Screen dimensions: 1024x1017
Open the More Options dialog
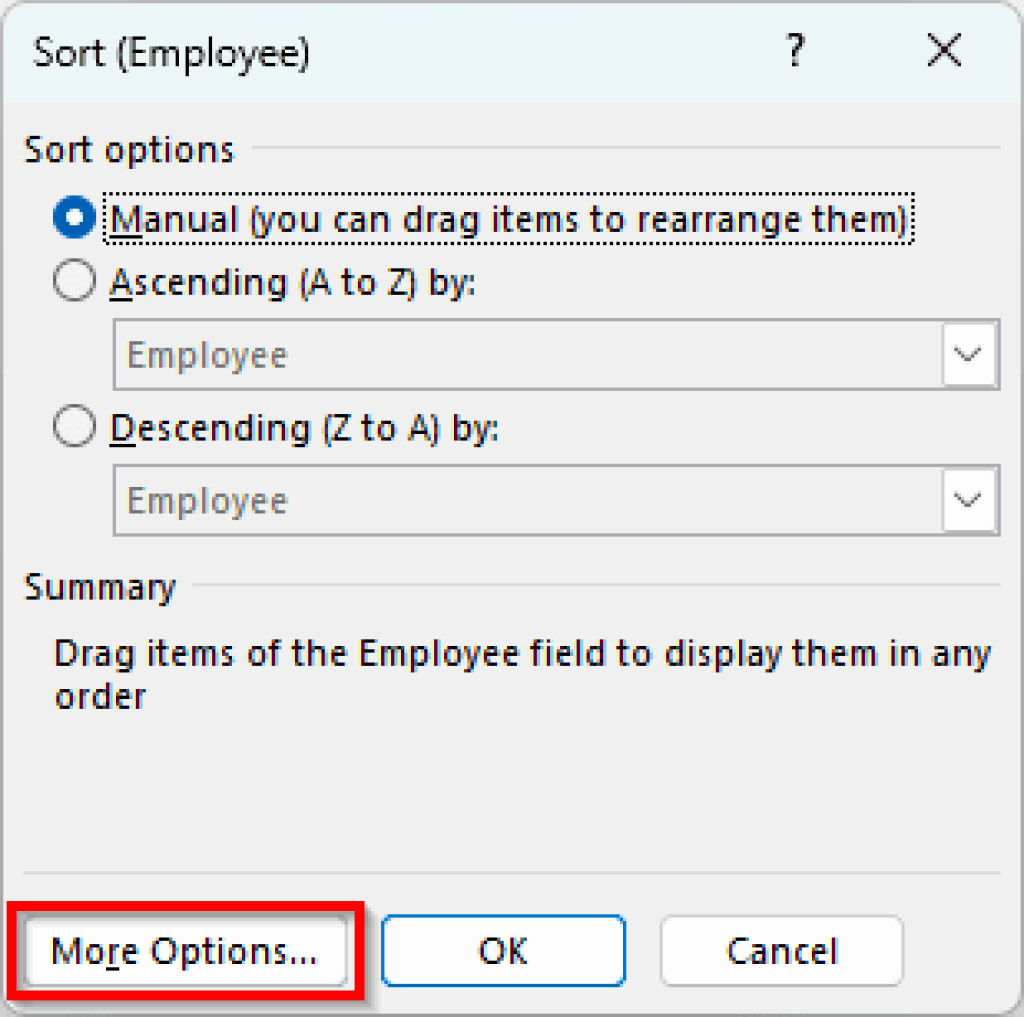pyautogui.click(x=185, y=951)
